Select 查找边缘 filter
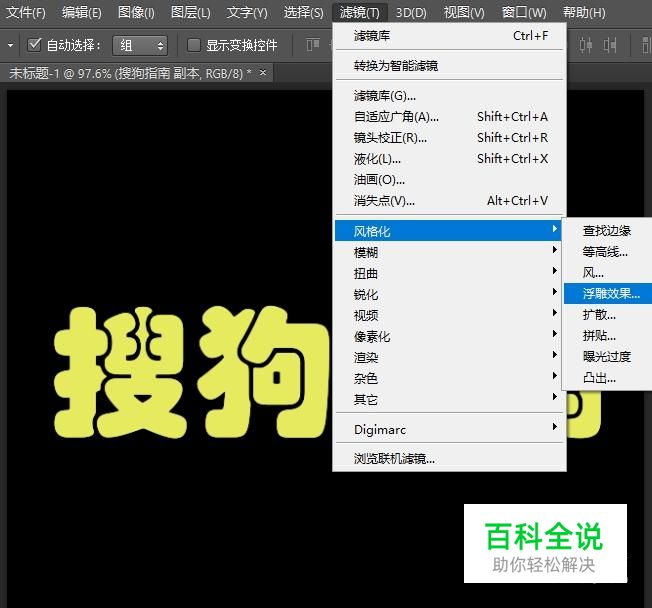Image resolution: width=652 pixels, height=608 pixels. 608,231
